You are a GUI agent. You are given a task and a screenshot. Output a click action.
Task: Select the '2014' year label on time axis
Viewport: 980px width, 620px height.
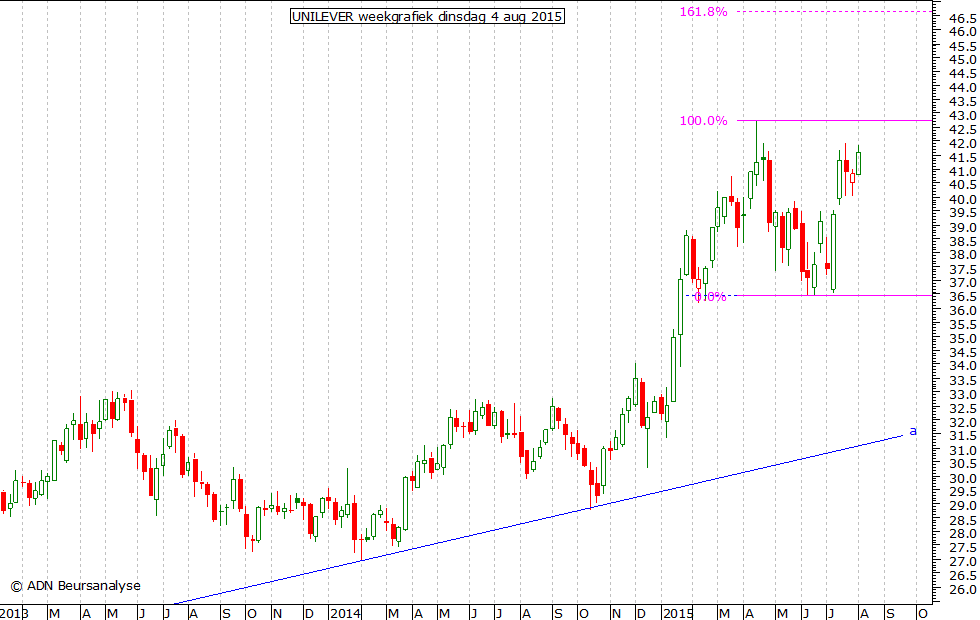(346, 613)
